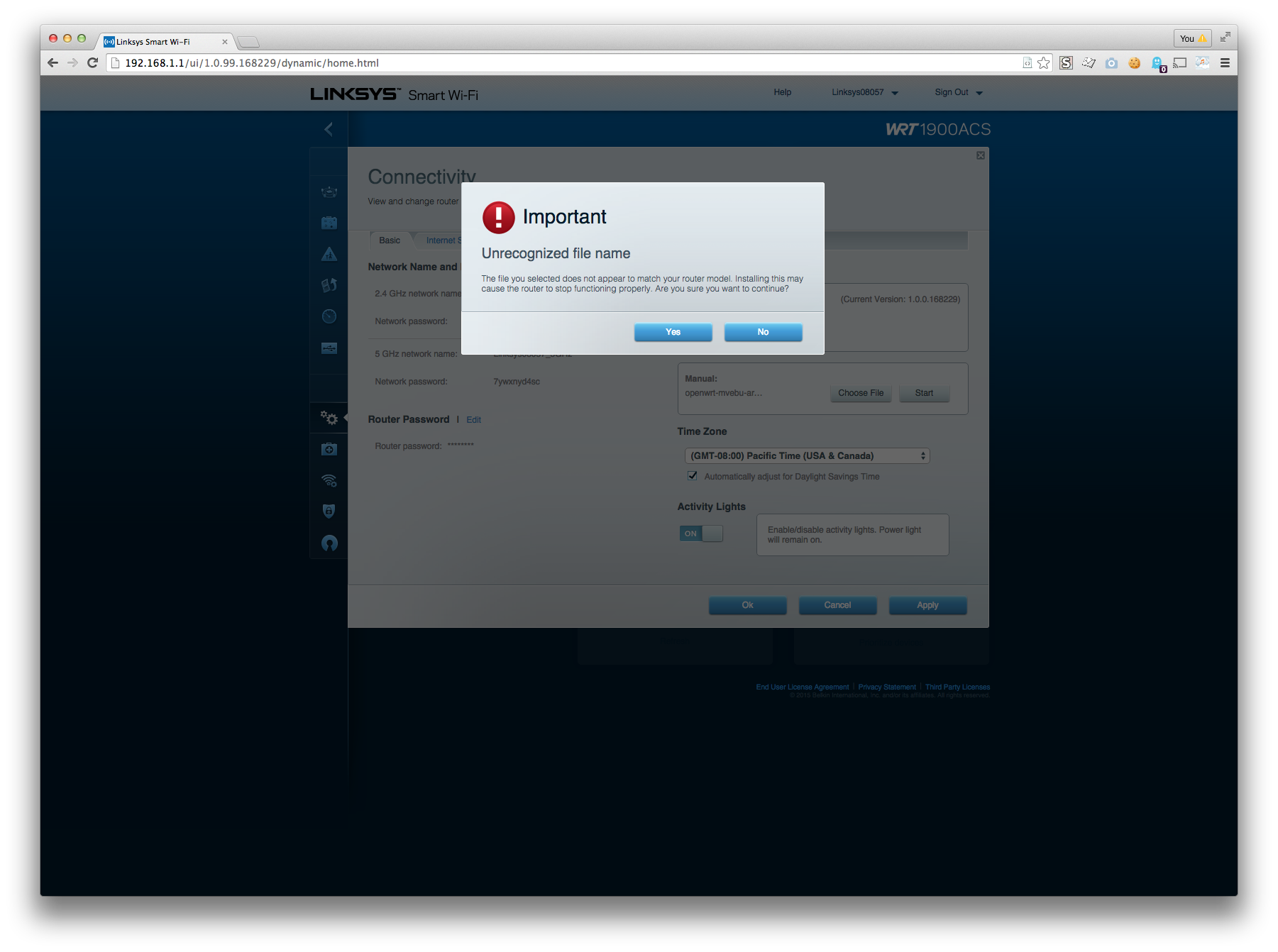
Task: Open a new browser tab
Action: point(248,42)
